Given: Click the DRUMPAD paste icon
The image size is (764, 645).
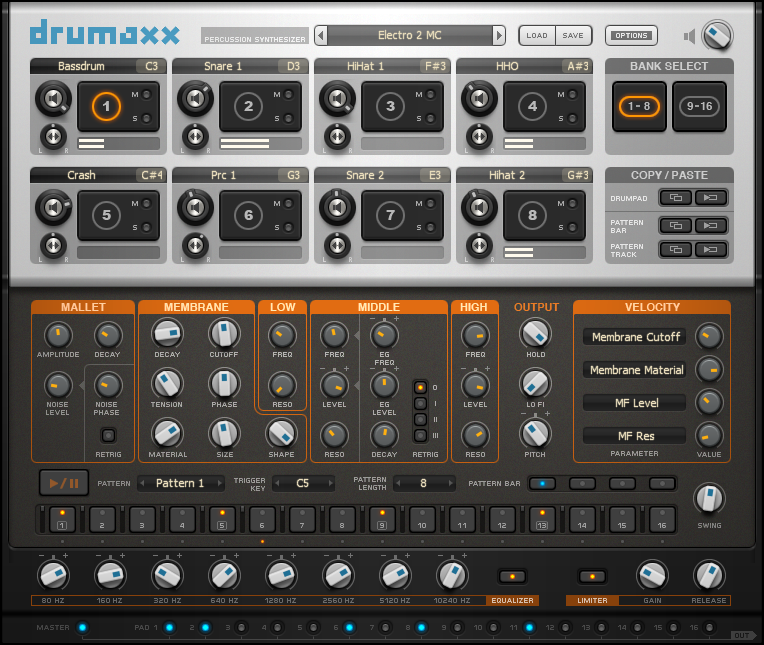Looking at the screenshot, I should click(711, 198).
